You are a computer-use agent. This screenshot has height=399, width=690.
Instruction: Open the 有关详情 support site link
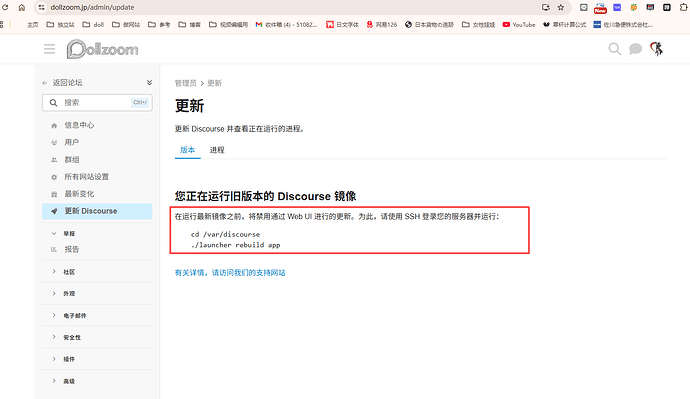point(230,273)
